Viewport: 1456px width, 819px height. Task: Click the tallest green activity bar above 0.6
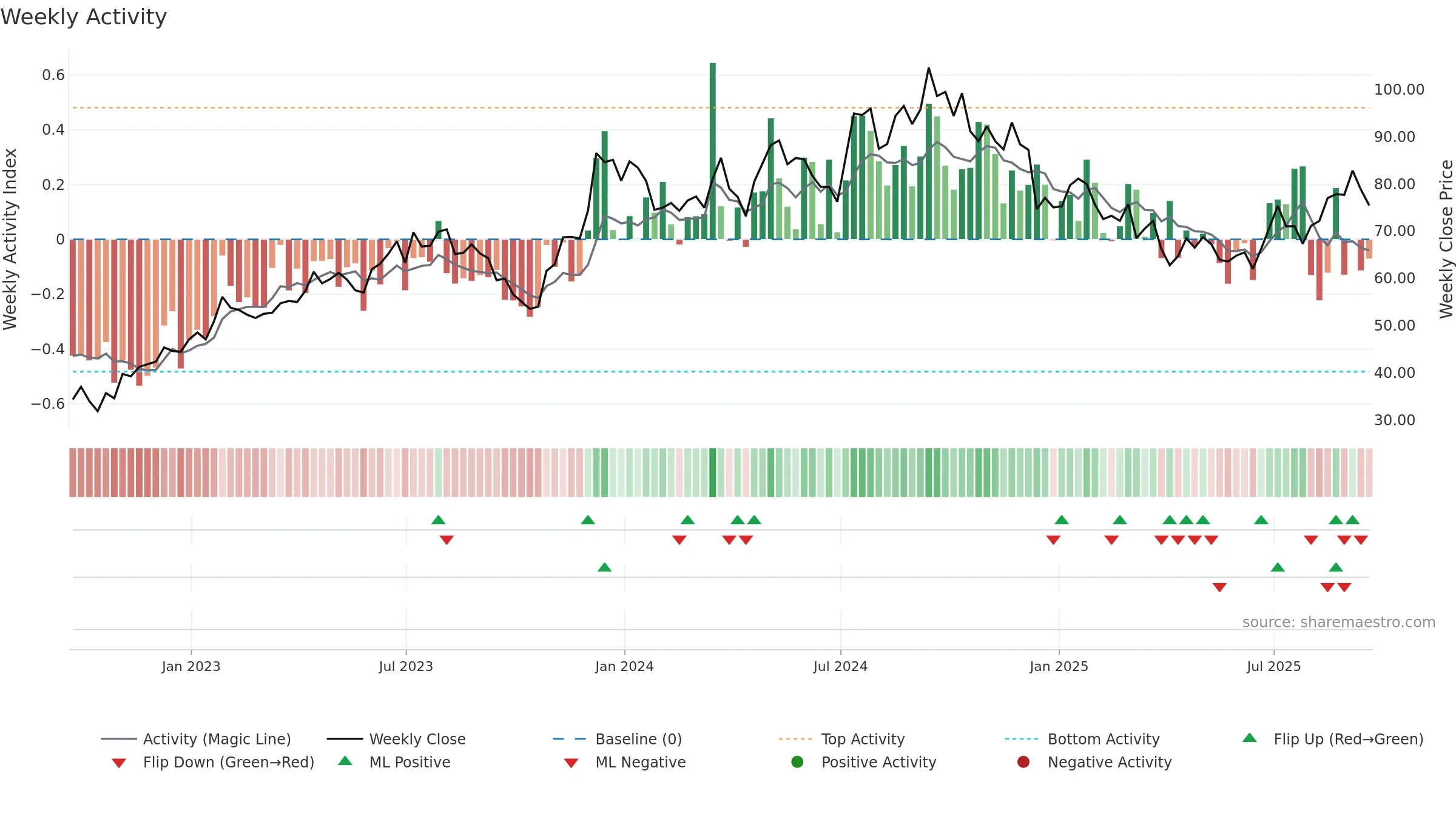713,151
